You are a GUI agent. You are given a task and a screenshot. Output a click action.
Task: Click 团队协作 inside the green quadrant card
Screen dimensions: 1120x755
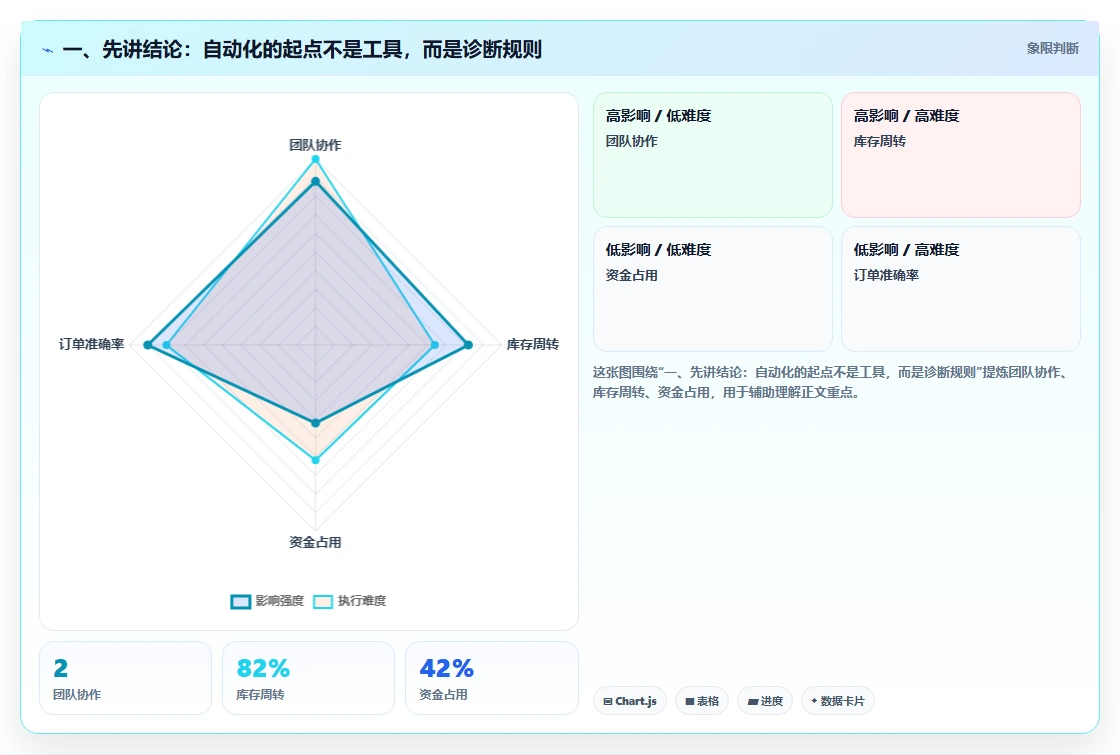click(x=631, y=141)
